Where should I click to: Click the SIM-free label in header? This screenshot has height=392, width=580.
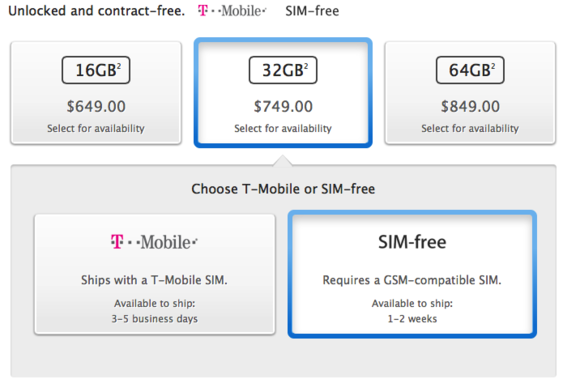312,11
